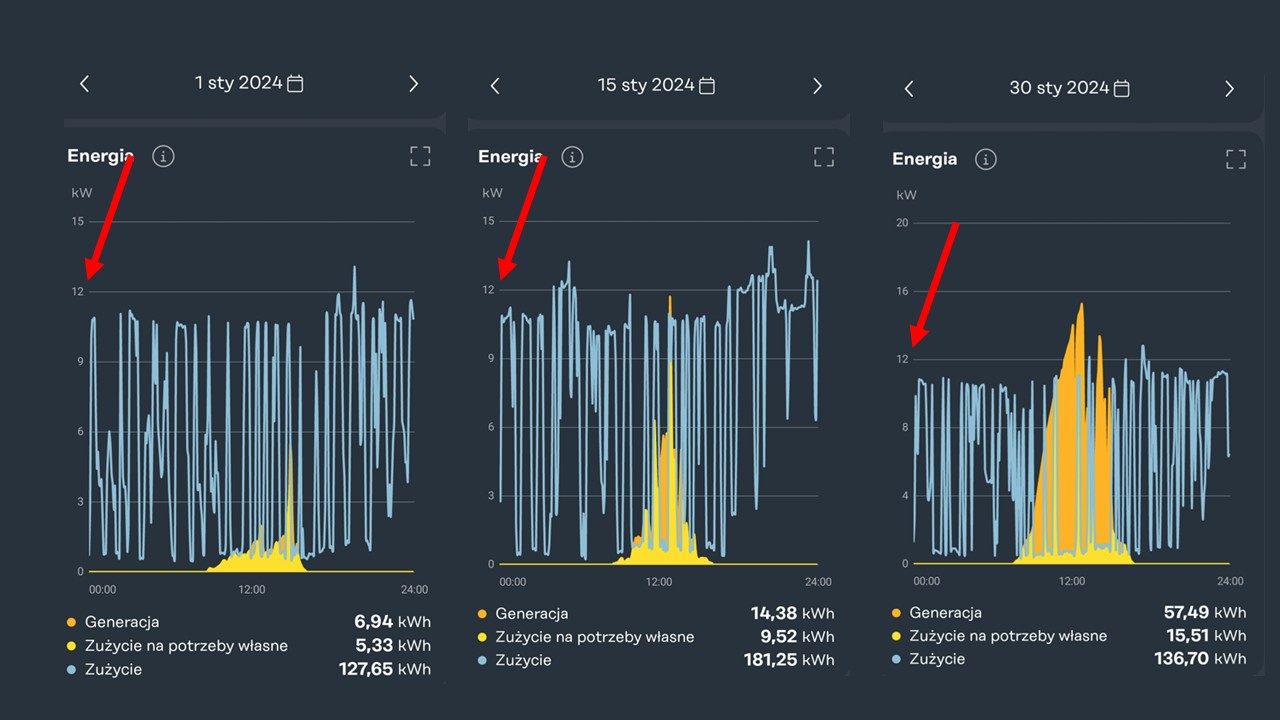Go to next day after 1 sty 2024
1280x720 pixels.
coord(413,84)
